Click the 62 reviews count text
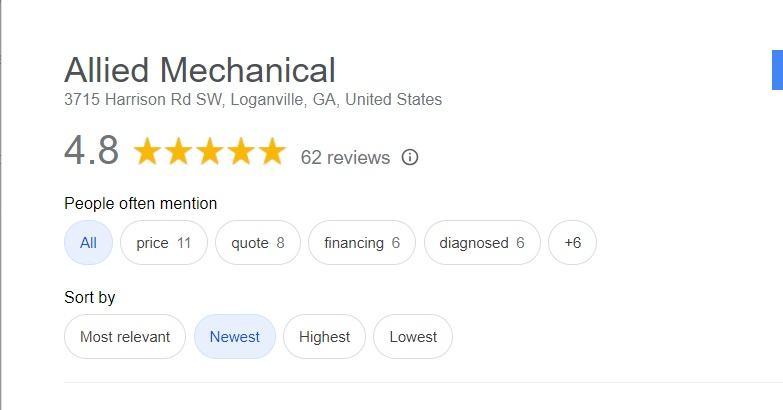The width and height of the screenshot is (783, 410). [345, 158]
